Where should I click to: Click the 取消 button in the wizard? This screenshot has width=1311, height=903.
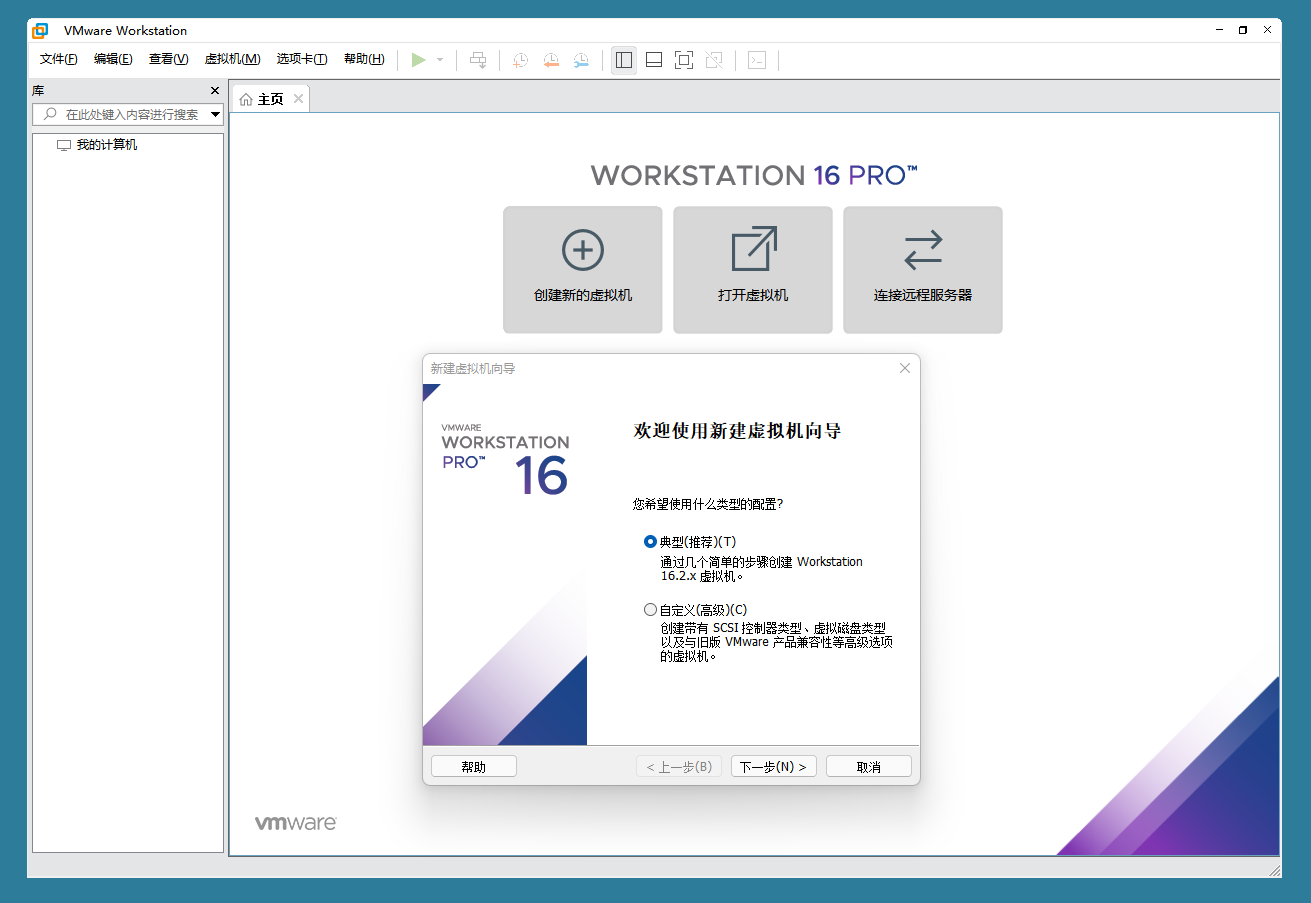869,767
